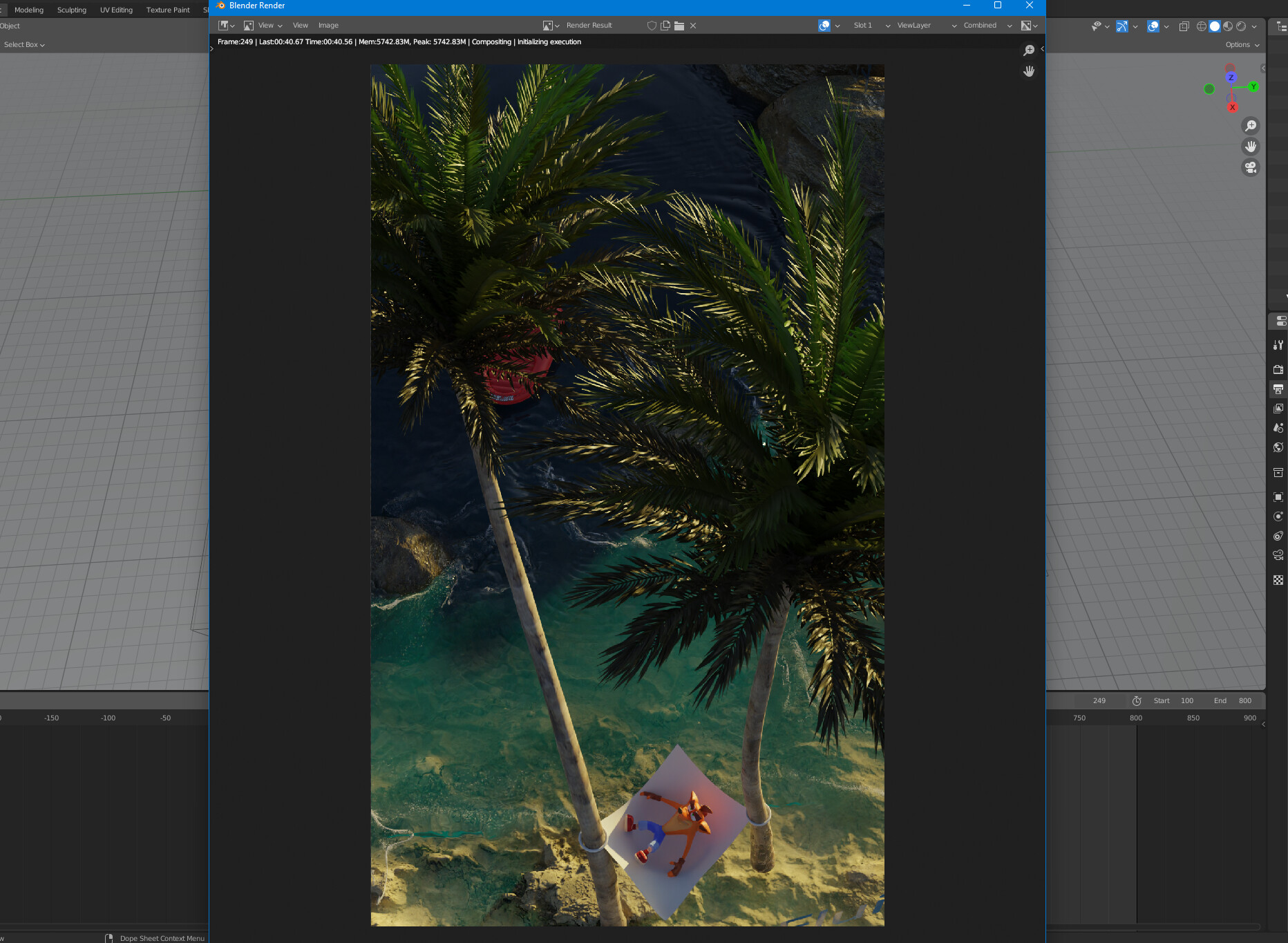Image resolution: width=1288 pixels, height=943 pixels.
Task: Switch viewport shading to material preview mode
Action: (1227, 26)
